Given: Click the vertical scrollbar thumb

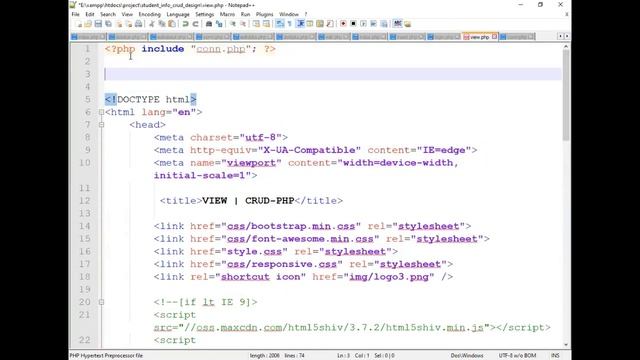Looking at the screenshot, I should click(x=566, y=96).
